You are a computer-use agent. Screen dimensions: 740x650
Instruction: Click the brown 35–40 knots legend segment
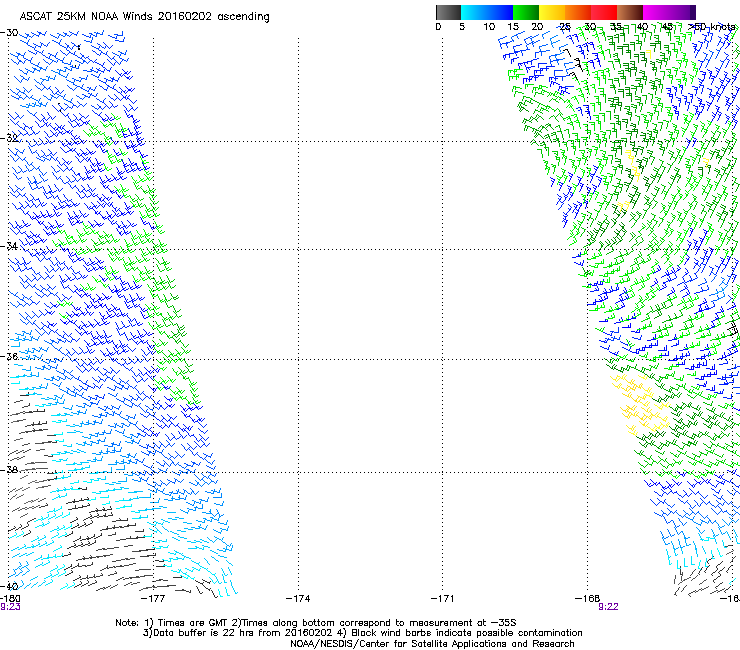[630, 12]
